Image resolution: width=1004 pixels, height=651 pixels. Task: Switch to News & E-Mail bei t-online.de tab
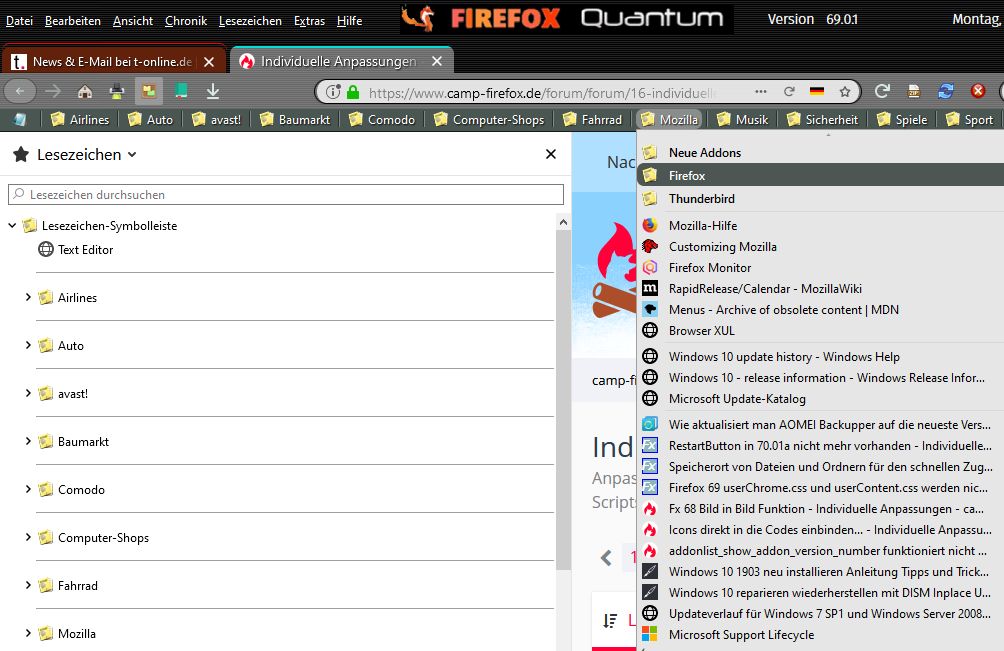click(114, 61)
